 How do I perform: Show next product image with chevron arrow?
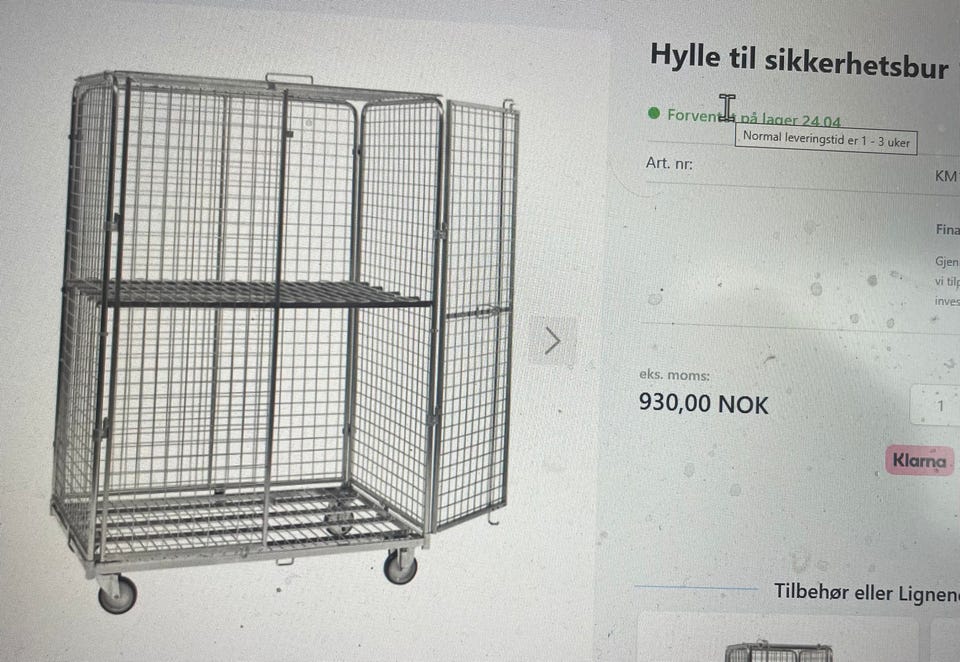point(552,341)
